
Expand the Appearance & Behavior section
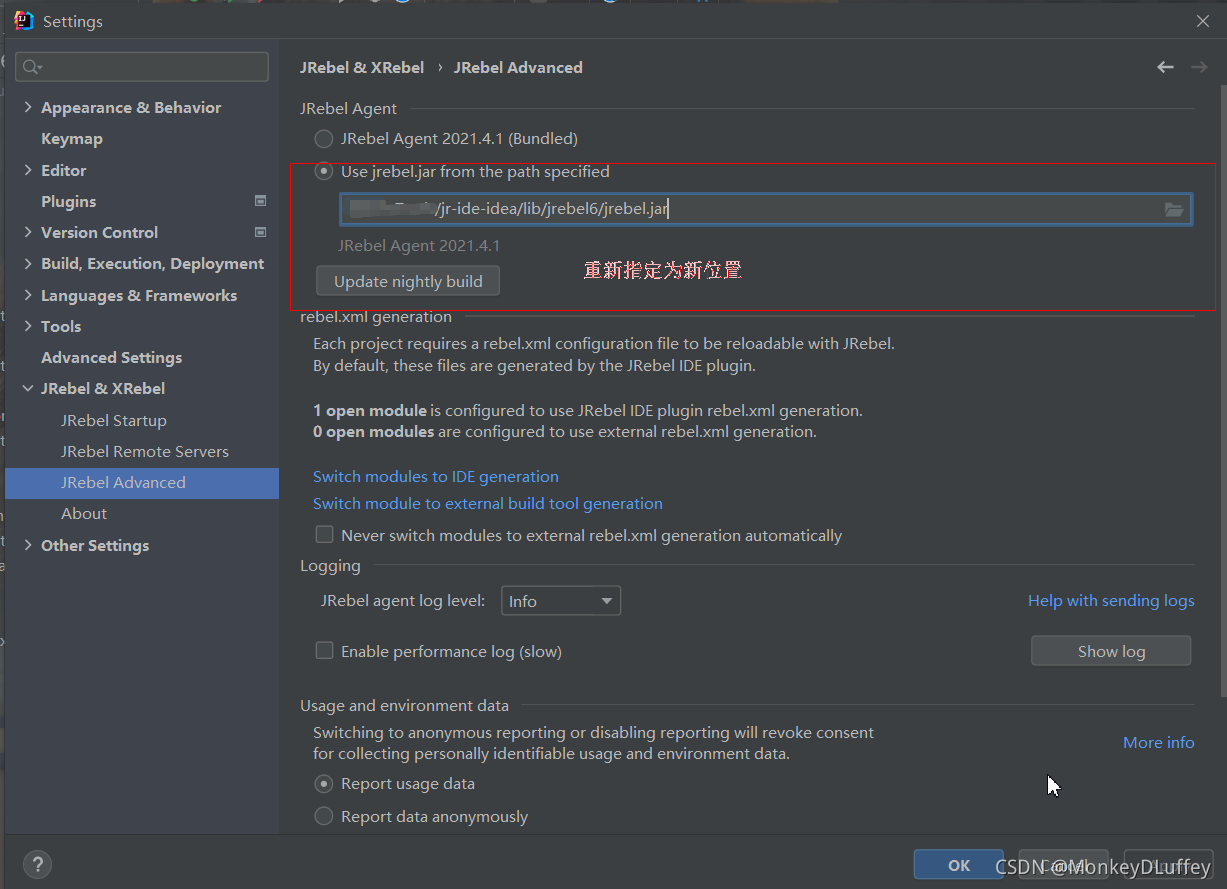pos(28,107)
